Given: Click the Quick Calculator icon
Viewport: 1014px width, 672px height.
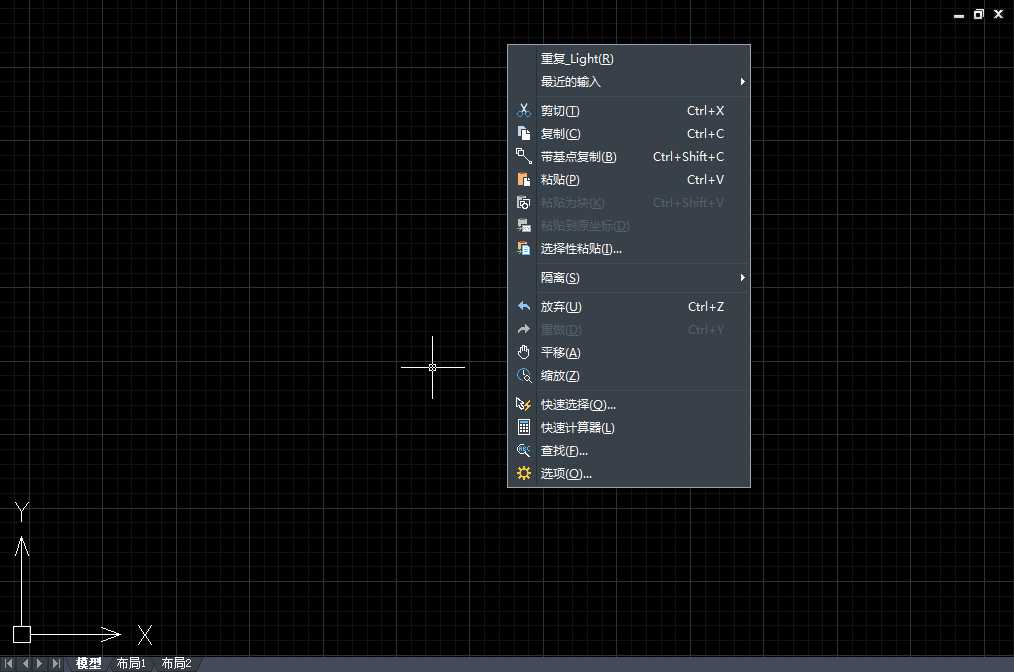Looking at the screenshot, I should (523, 428).
